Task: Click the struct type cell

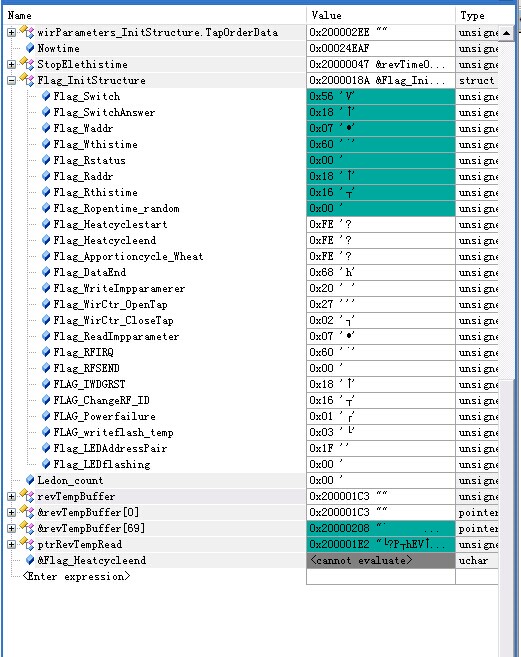Action: [x=477, y=80]
